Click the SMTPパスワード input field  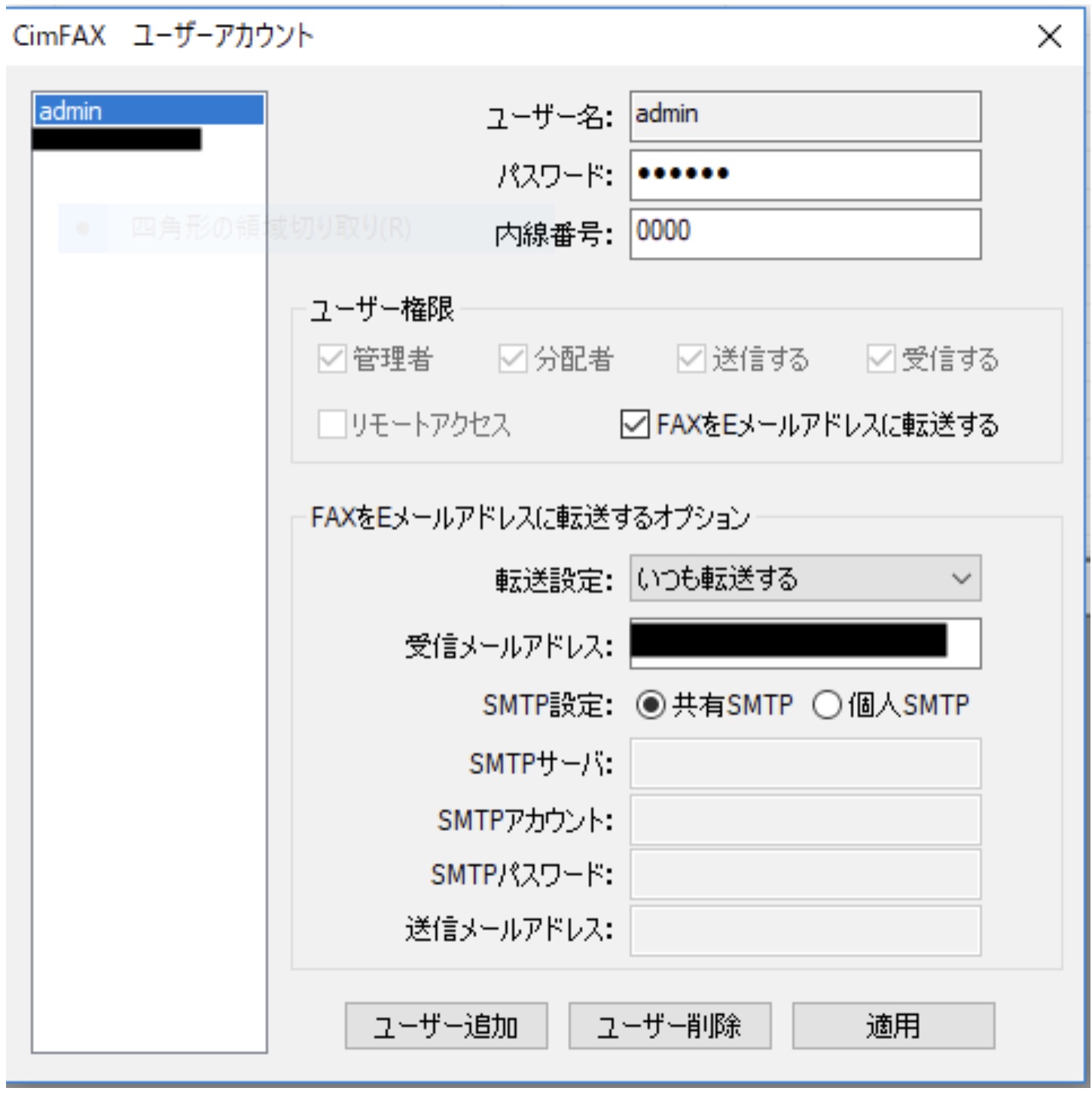(805, 874)
